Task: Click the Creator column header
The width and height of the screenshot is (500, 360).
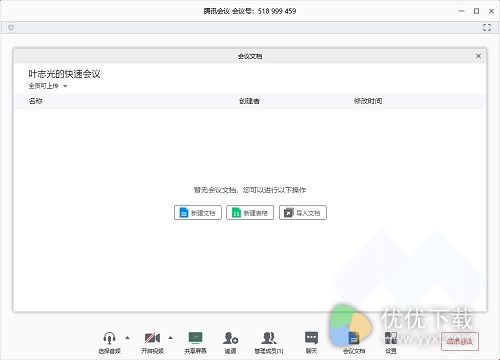Action: point(249,101)
